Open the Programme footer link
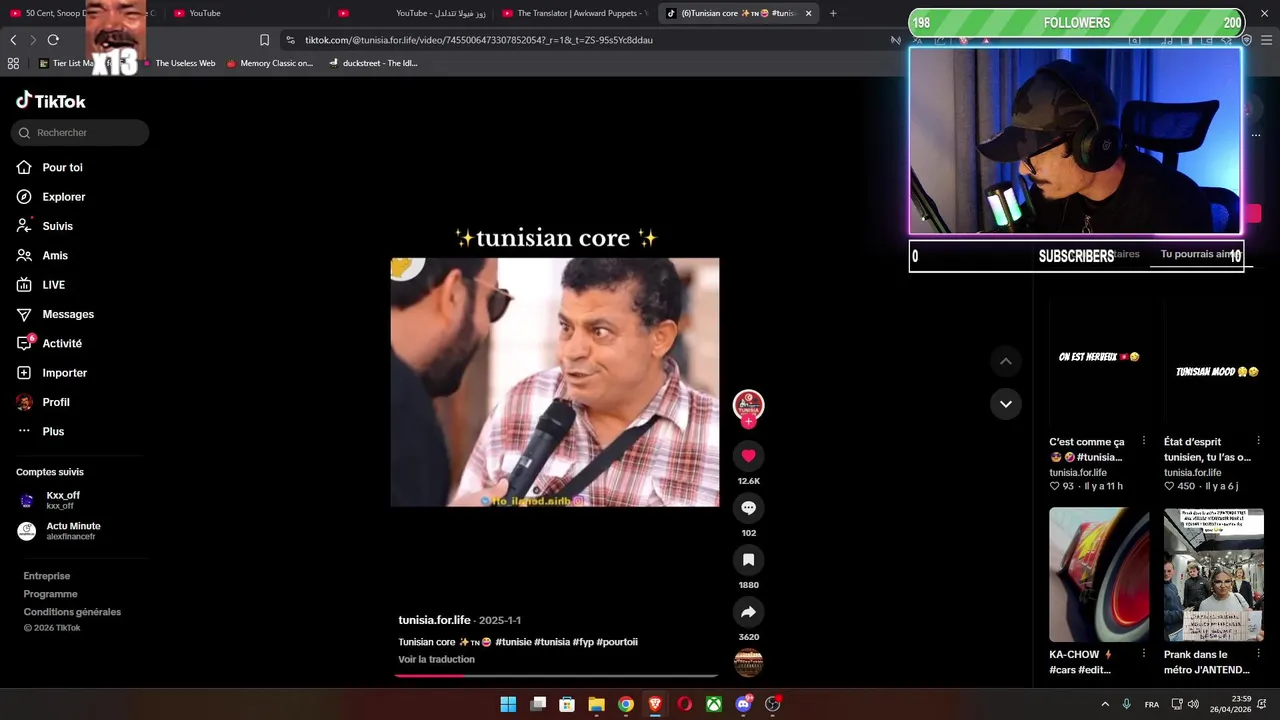1280x720 pixels. (x=50, y=594)
